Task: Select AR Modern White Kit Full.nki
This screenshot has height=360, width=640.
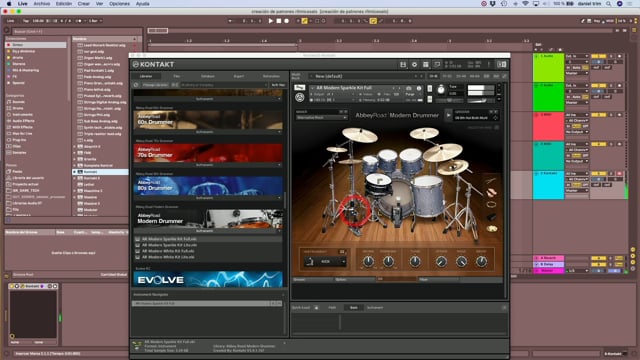Action: 168,251
